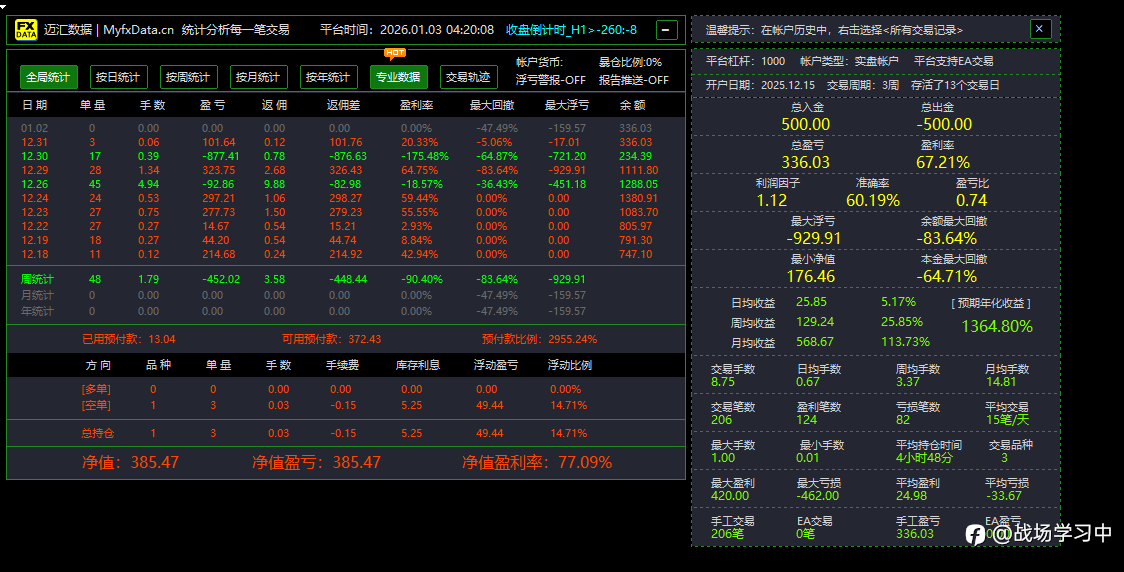Click 可用预付款: 372.43 text

[332, 339]
